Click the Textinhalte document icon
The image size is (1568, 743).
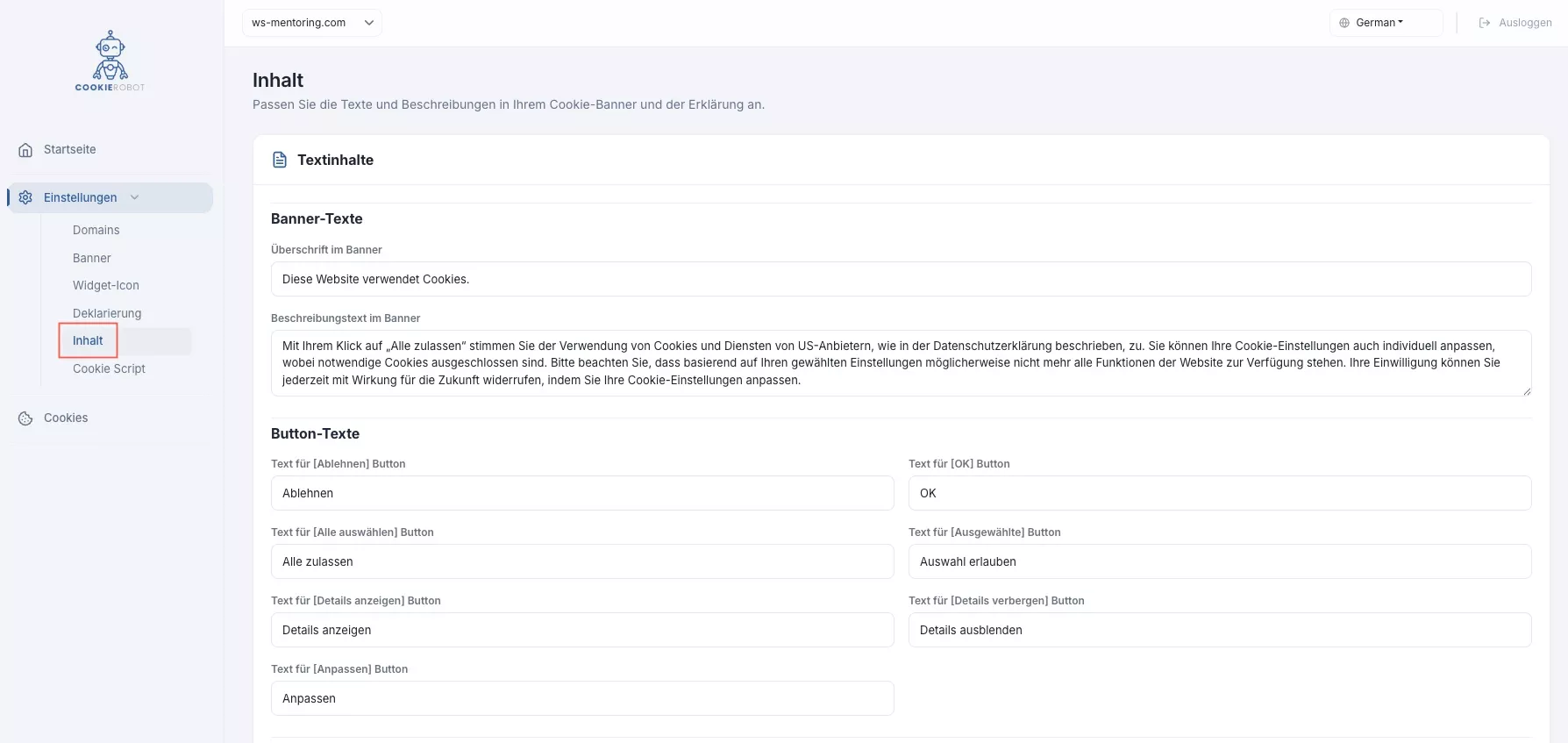(280, 160)
